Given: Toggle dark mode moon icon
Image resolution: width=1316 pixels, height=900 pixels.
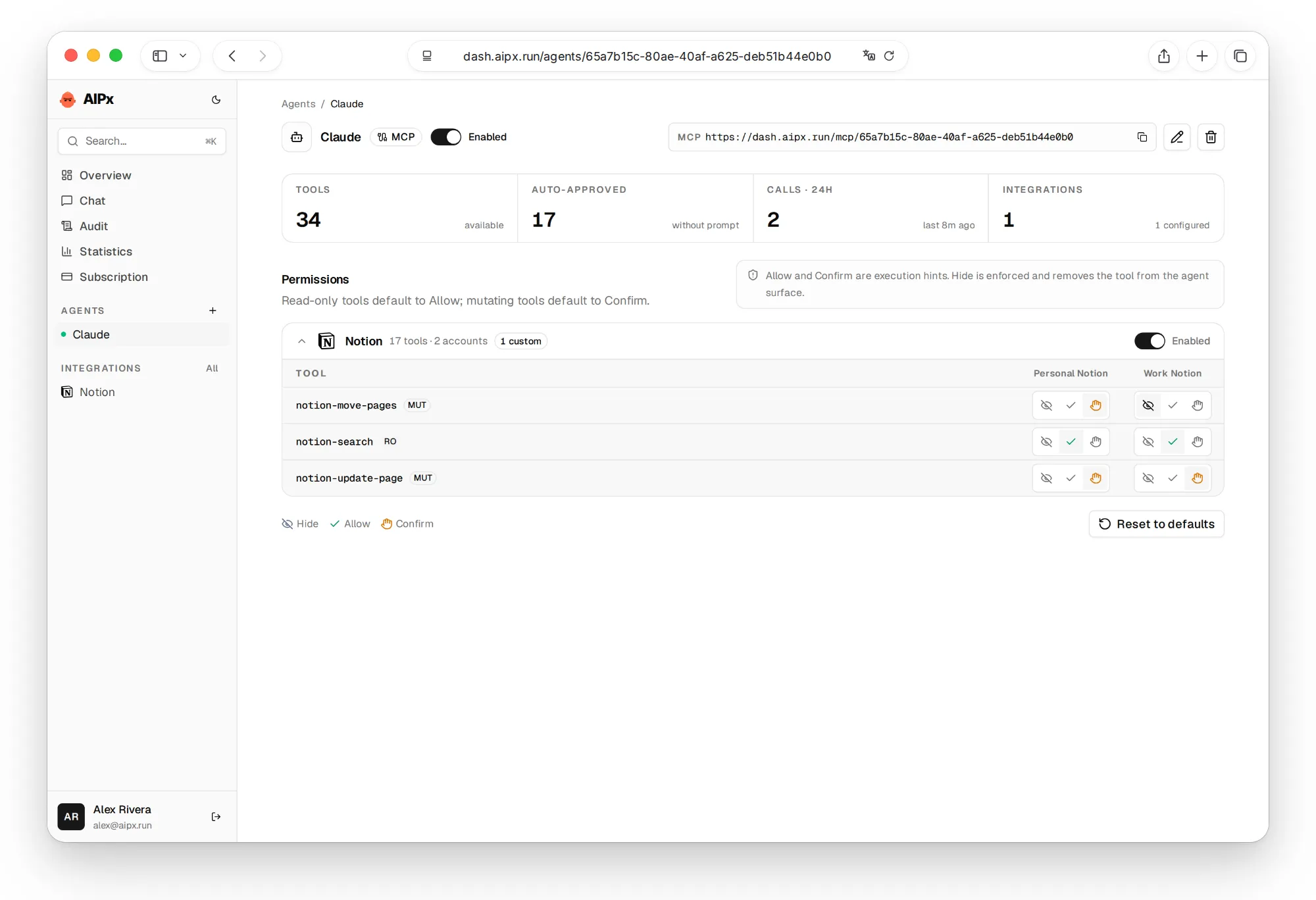Looking at the screenshot, I should 216,99.
